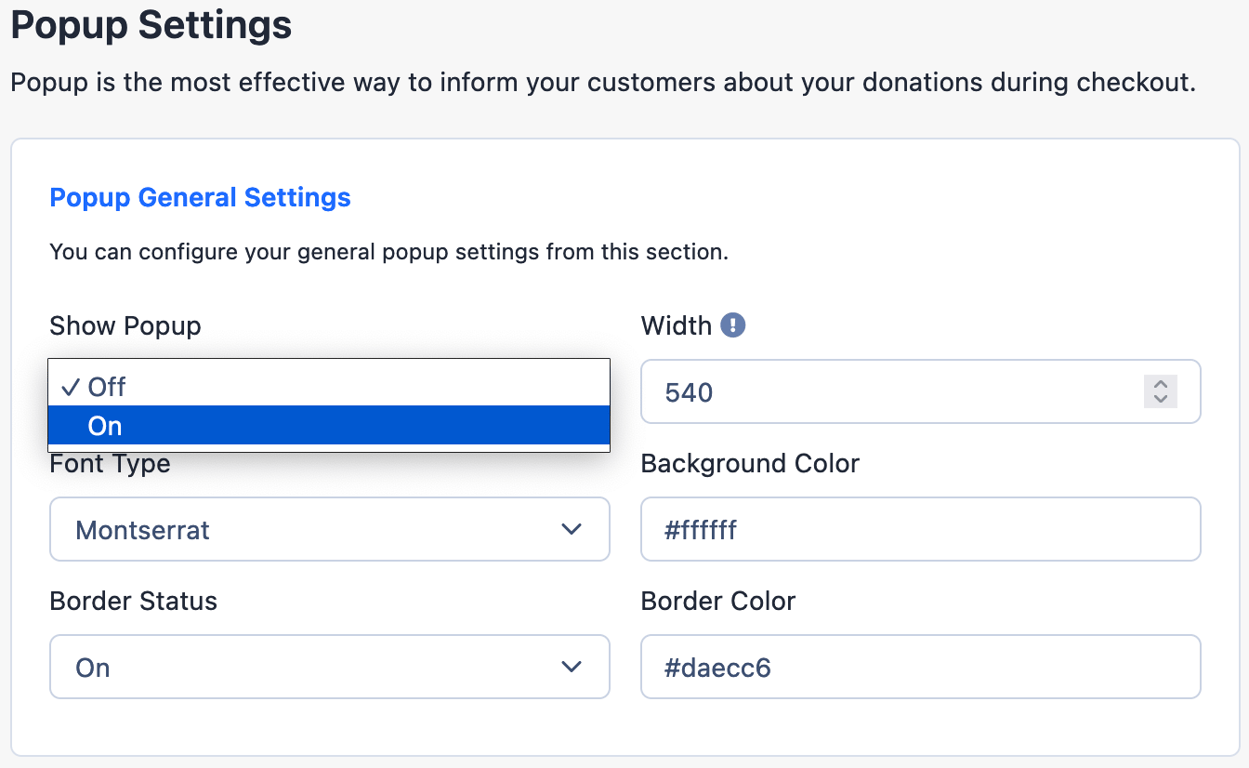Viewport: 1249px width, 768px height.
Task: Click the Background Color label
Action: (x=750, y=464)
